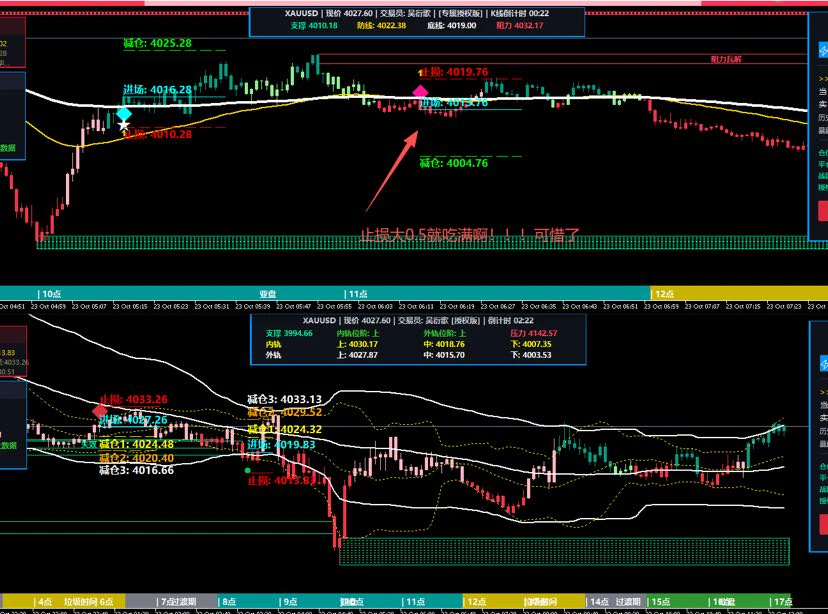Select the red diamond marker near 4033.26

tap(100, 410)
